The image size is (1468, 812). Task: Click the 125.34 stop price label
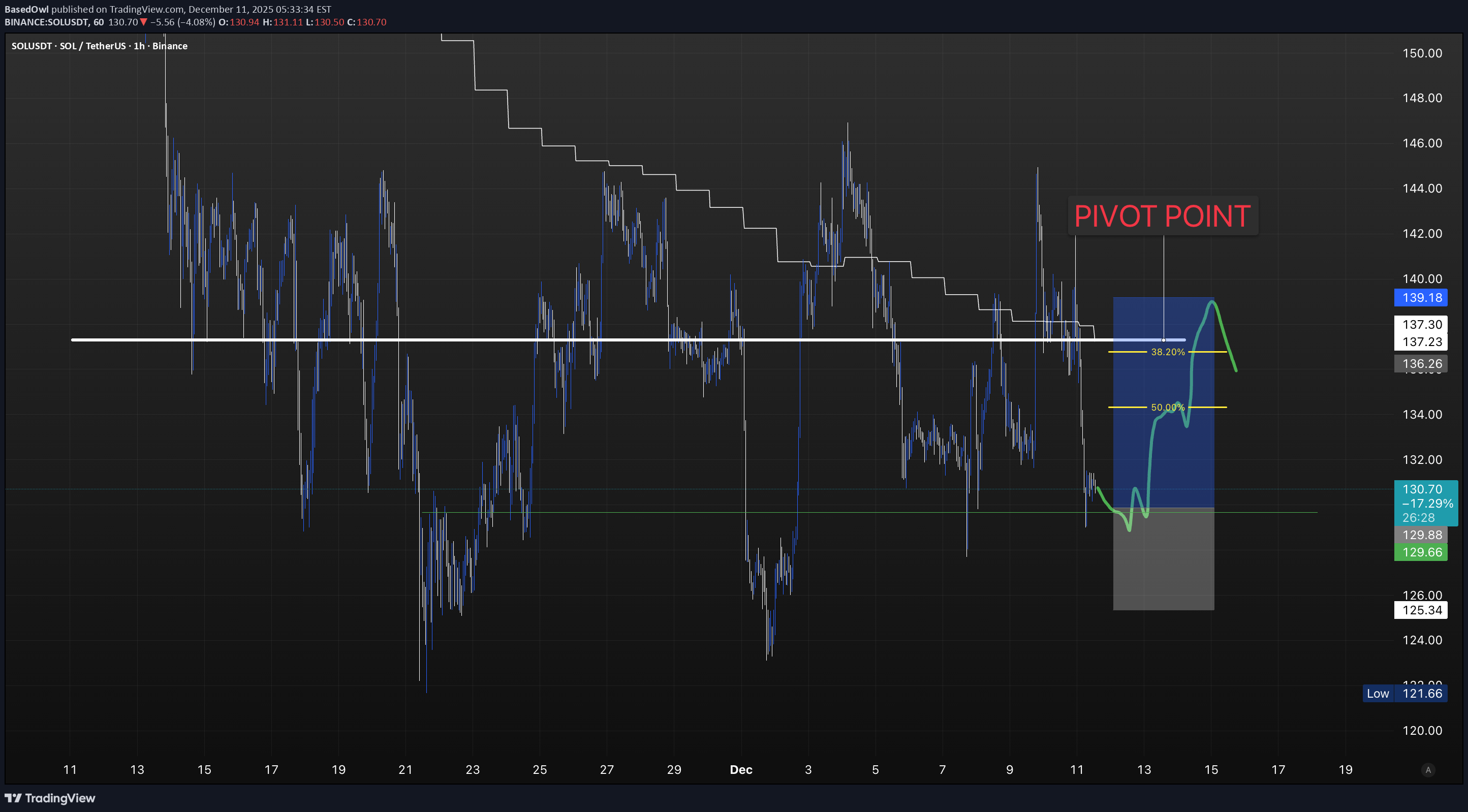pos(1421,610)
